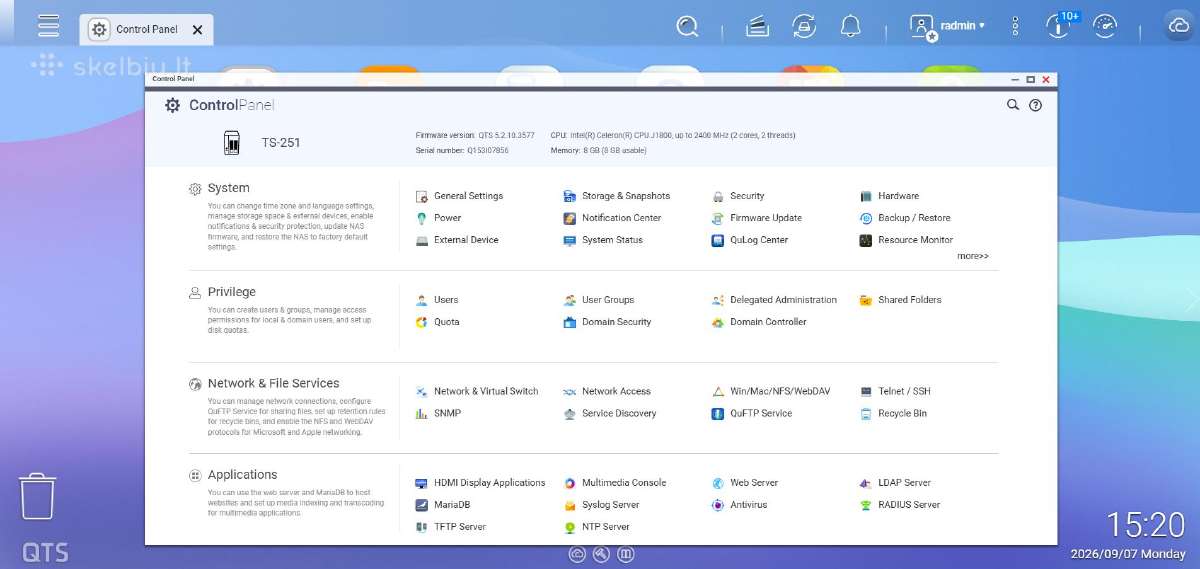Open the background tasks icon
This screenshot has height=569, width=1200.
click(x=758, y=27)
